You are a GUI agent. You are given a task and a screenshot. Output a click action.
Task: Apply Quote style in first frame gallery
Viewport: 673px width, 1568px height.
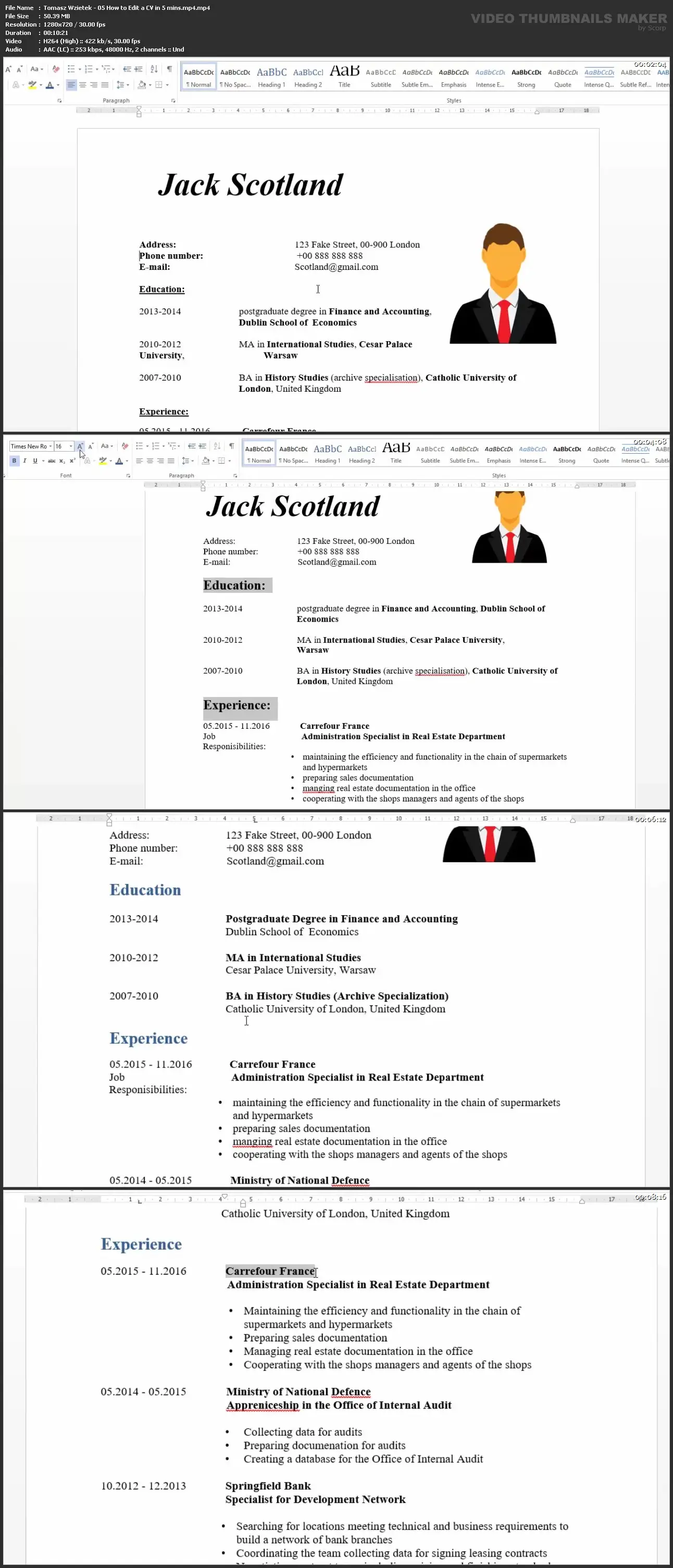pyautogui.click(x=563, y=77)
